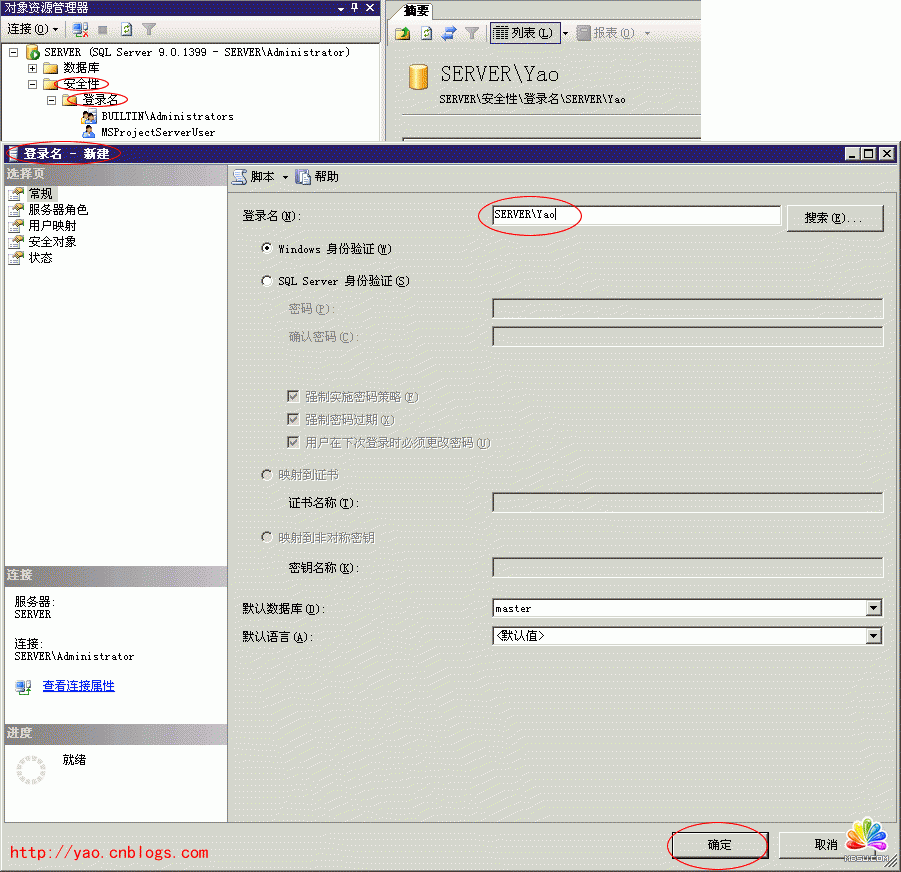Choose SQL Server 身份验证 radio option
The width and height of the screenshot is (901, 872).
coord(266,281)
